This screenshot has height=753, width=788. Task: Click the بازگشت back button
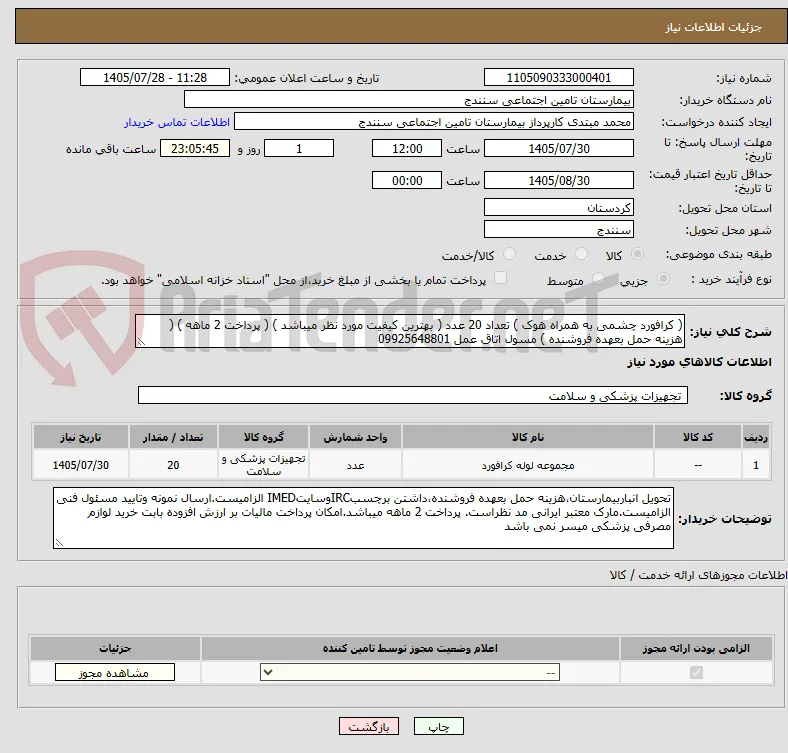(x=369, y=726)
